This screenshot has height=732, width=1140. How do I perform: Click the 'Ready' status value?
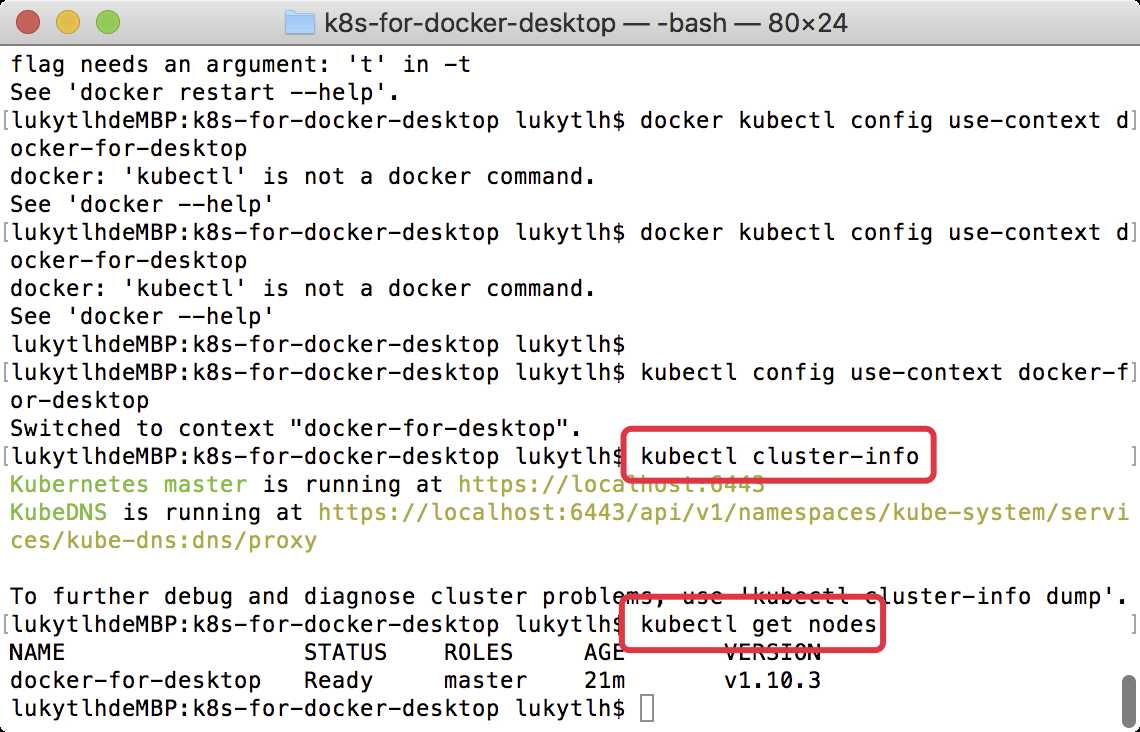tap(338, 681)
